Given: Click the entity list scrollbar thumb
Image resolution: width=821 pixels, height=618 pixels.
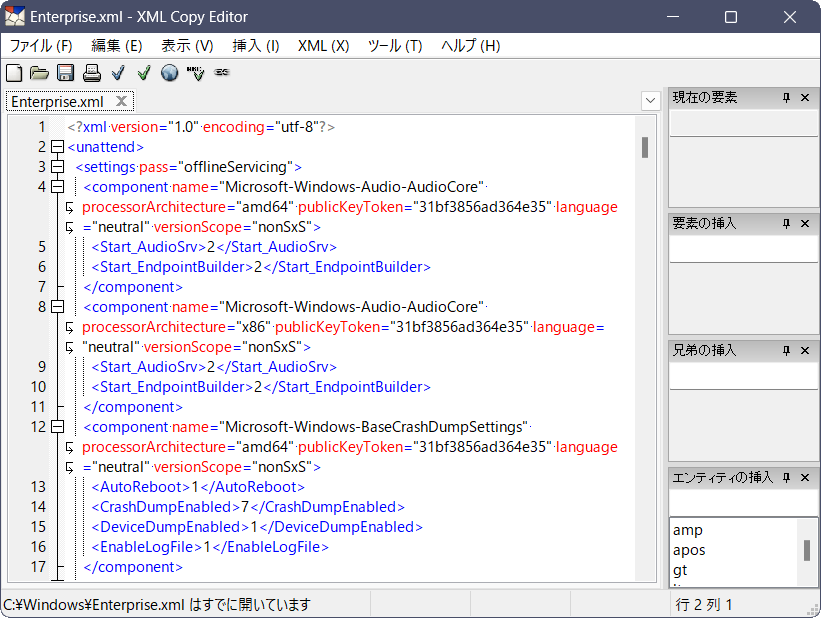Looking at the screenshot, I should tap(806, 550).
